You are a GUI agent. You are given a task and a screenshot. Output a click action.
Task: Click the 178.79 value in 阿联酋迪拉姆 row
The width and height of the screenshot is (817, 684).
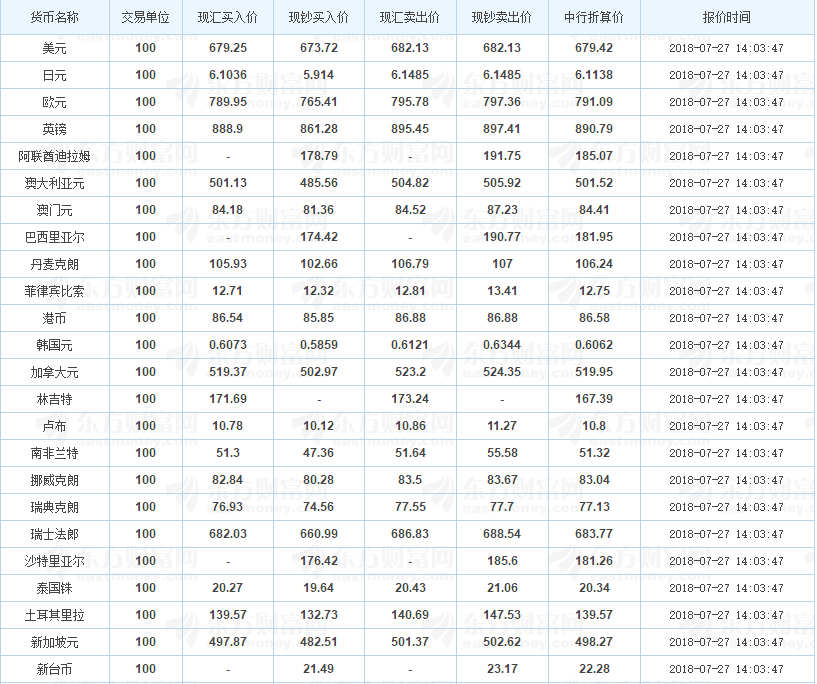point(319,156)
